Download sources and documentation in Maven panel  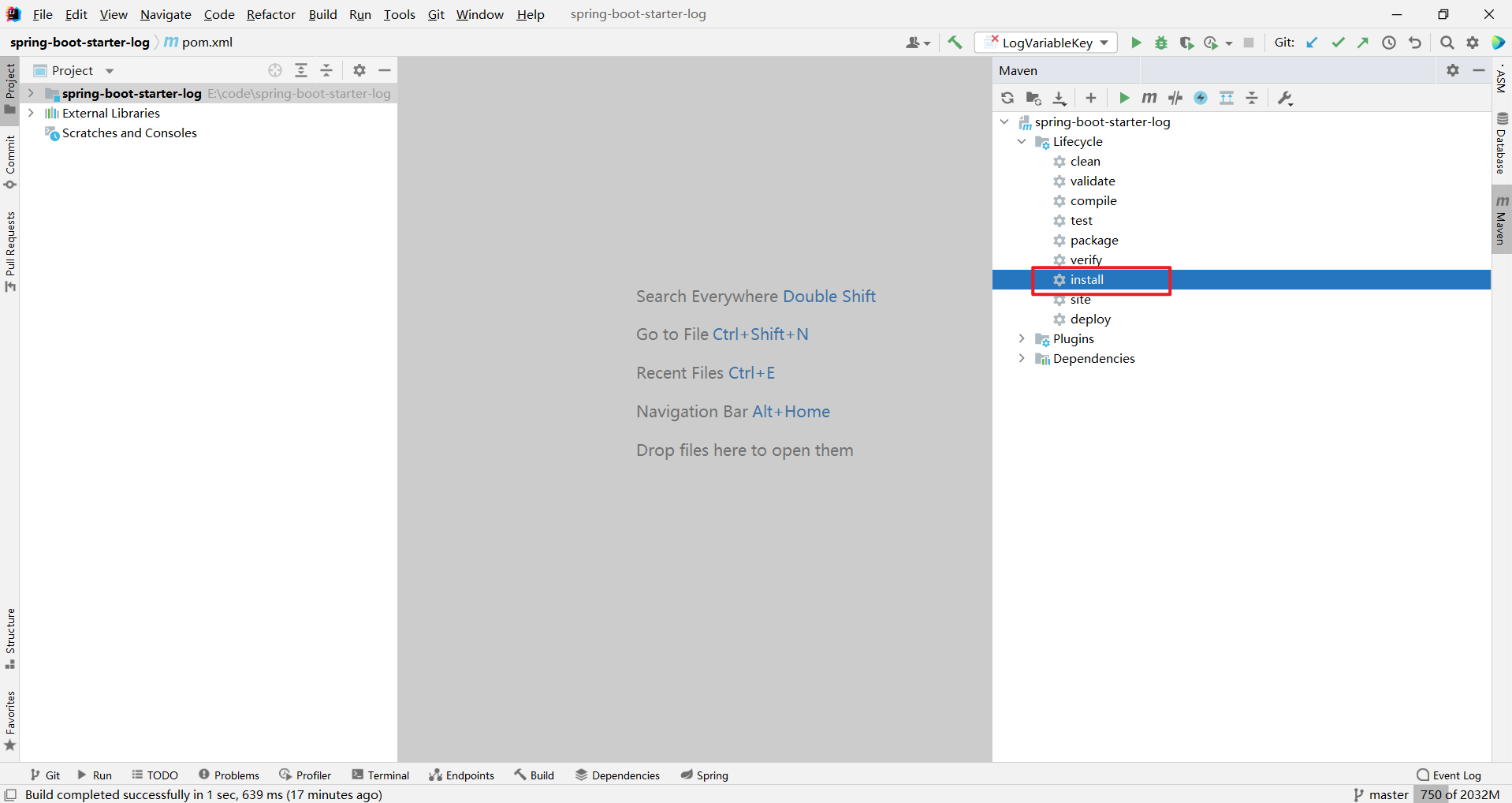1060,98
